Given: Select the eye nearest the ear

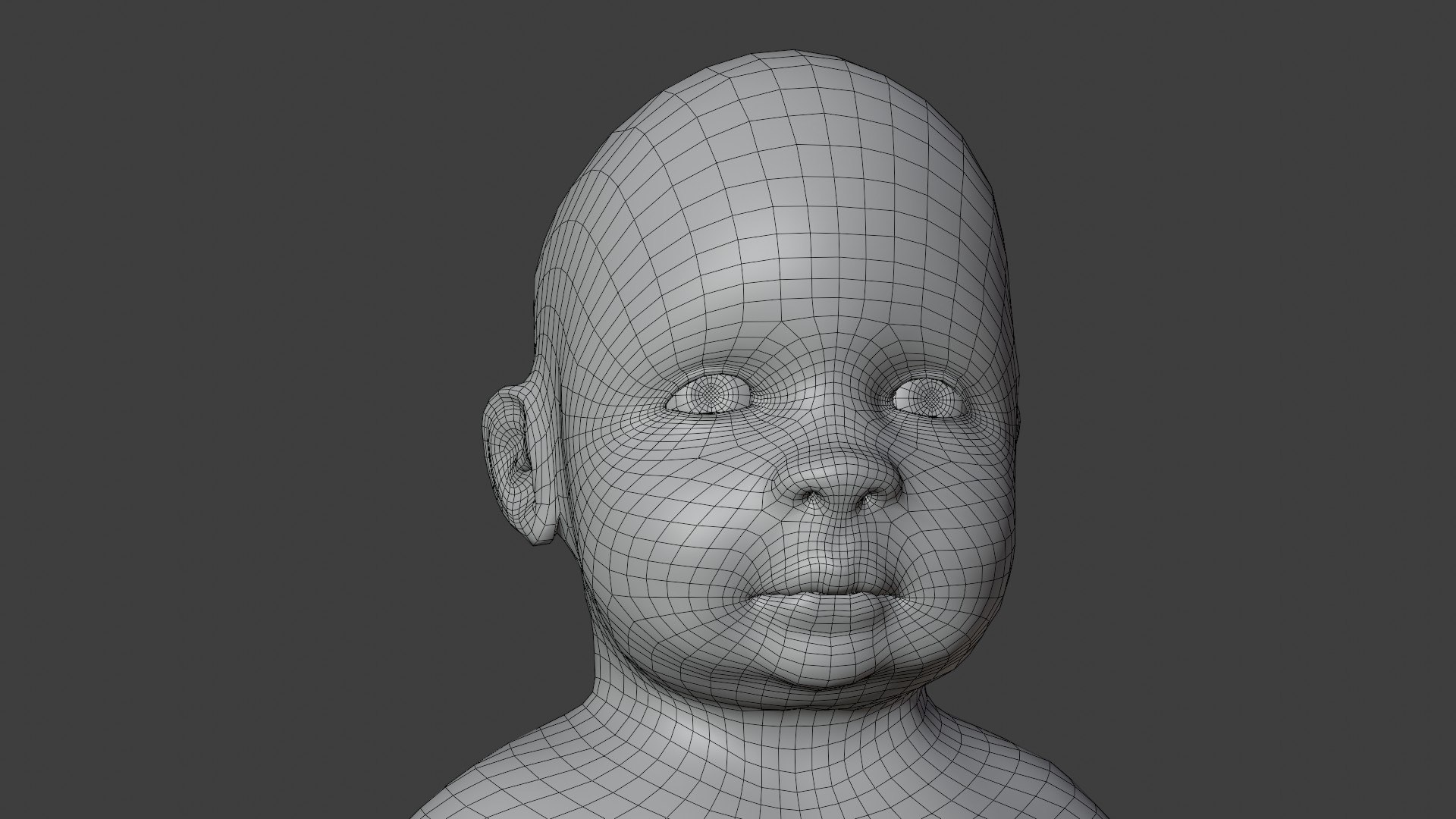Looking at the screenshot, I should 710,394.
